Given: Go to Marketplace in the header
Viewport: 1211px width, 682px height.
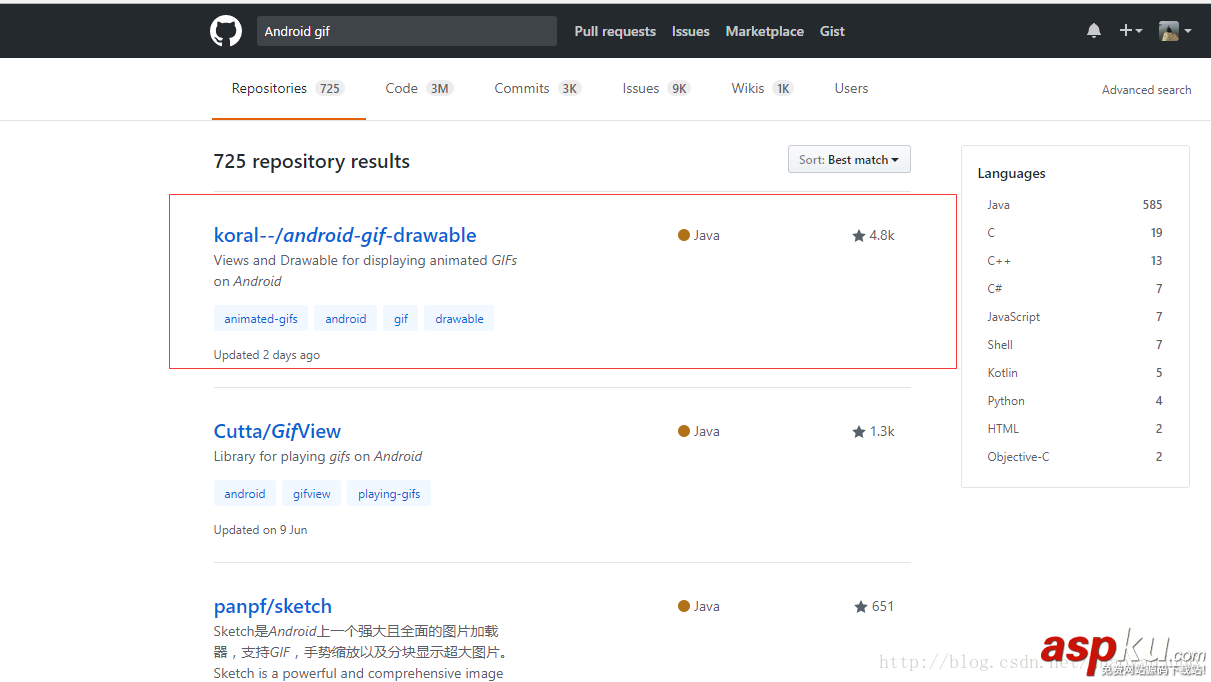Looking at the screenshot, I should click(x=765, y=31).
